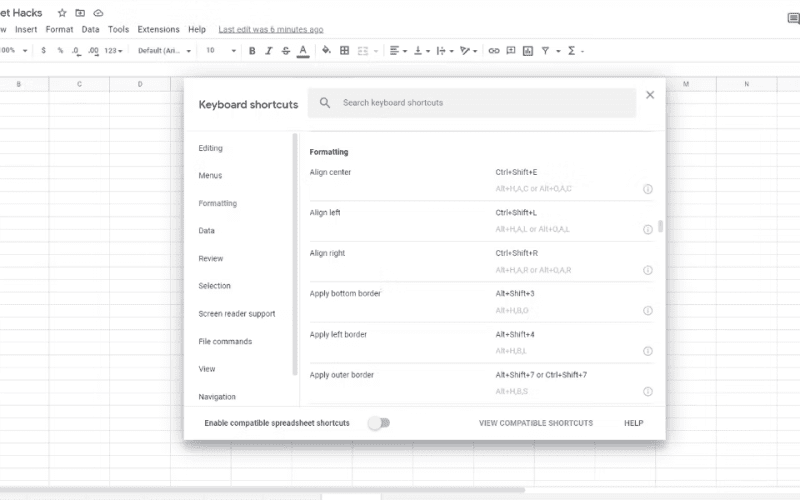
Task: Insert a chart
Action: point(528,51)
